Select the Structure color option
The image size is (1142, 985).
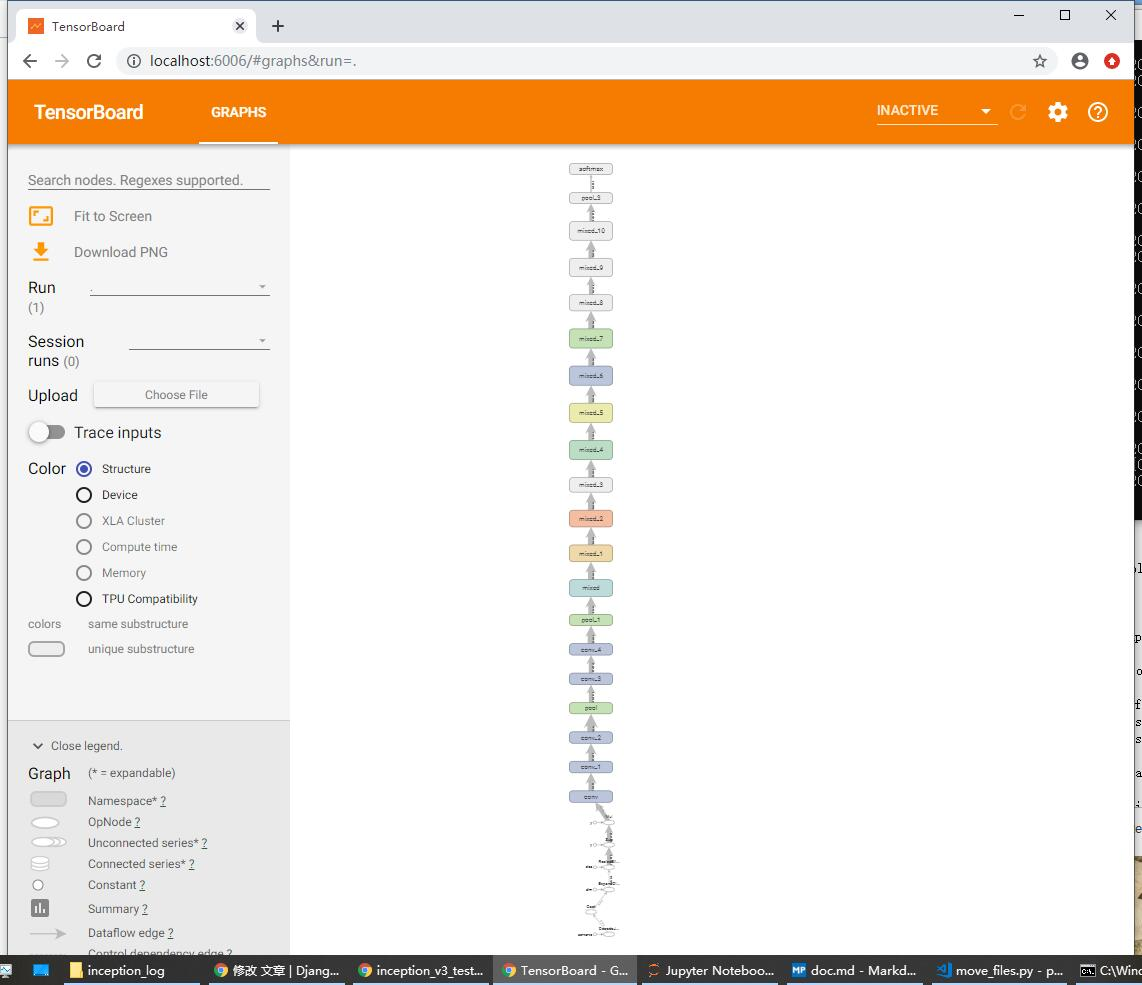[84, 468]
